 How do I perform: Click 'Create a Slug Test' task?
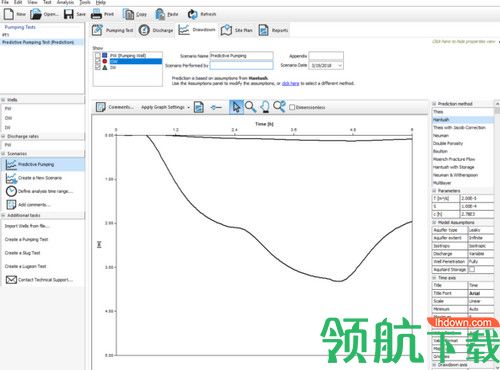tap(22, 253)
